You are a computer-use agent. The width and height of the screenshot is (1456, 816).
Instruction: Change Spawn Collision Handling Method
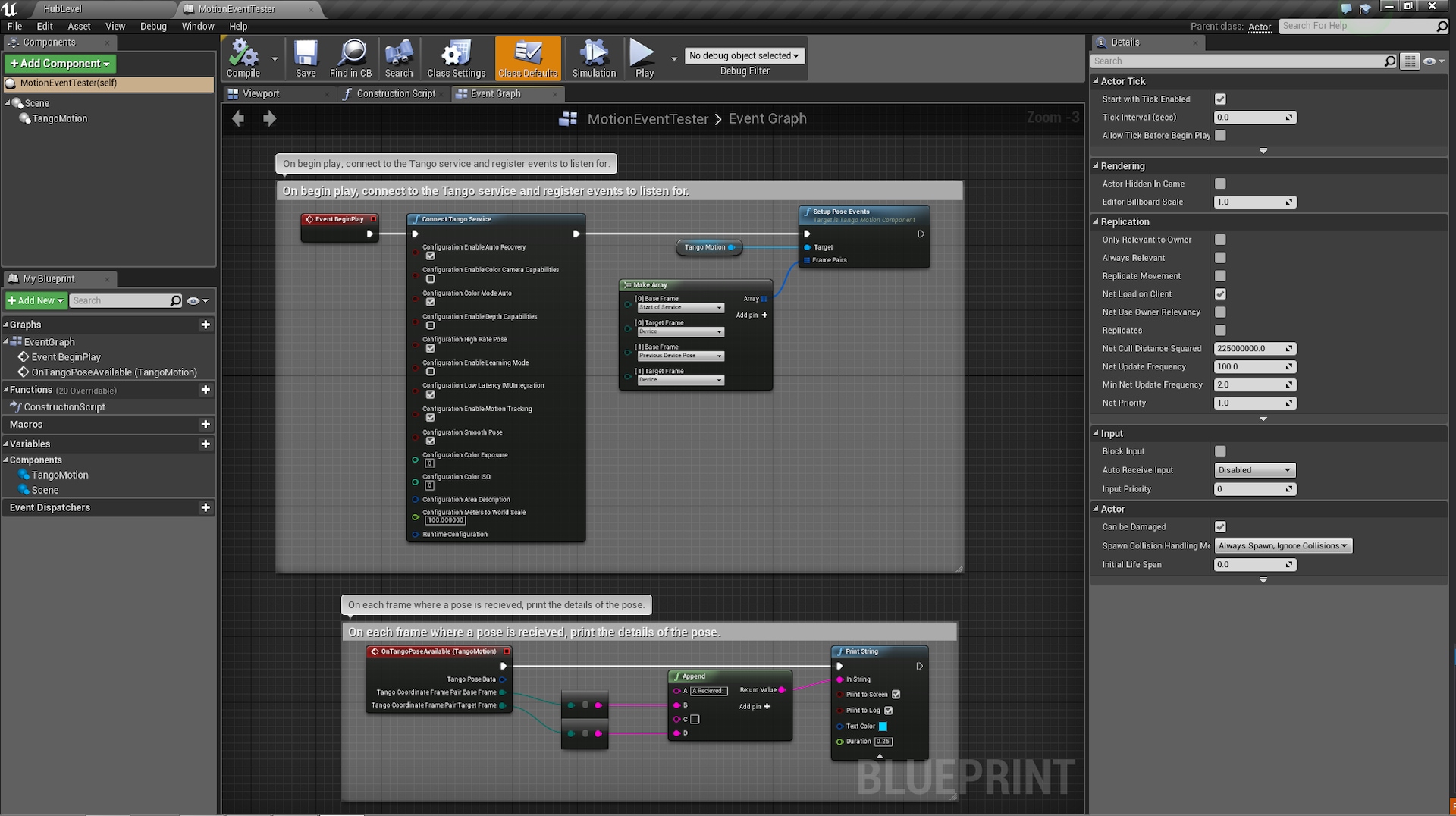click(x=1282, y=545)
